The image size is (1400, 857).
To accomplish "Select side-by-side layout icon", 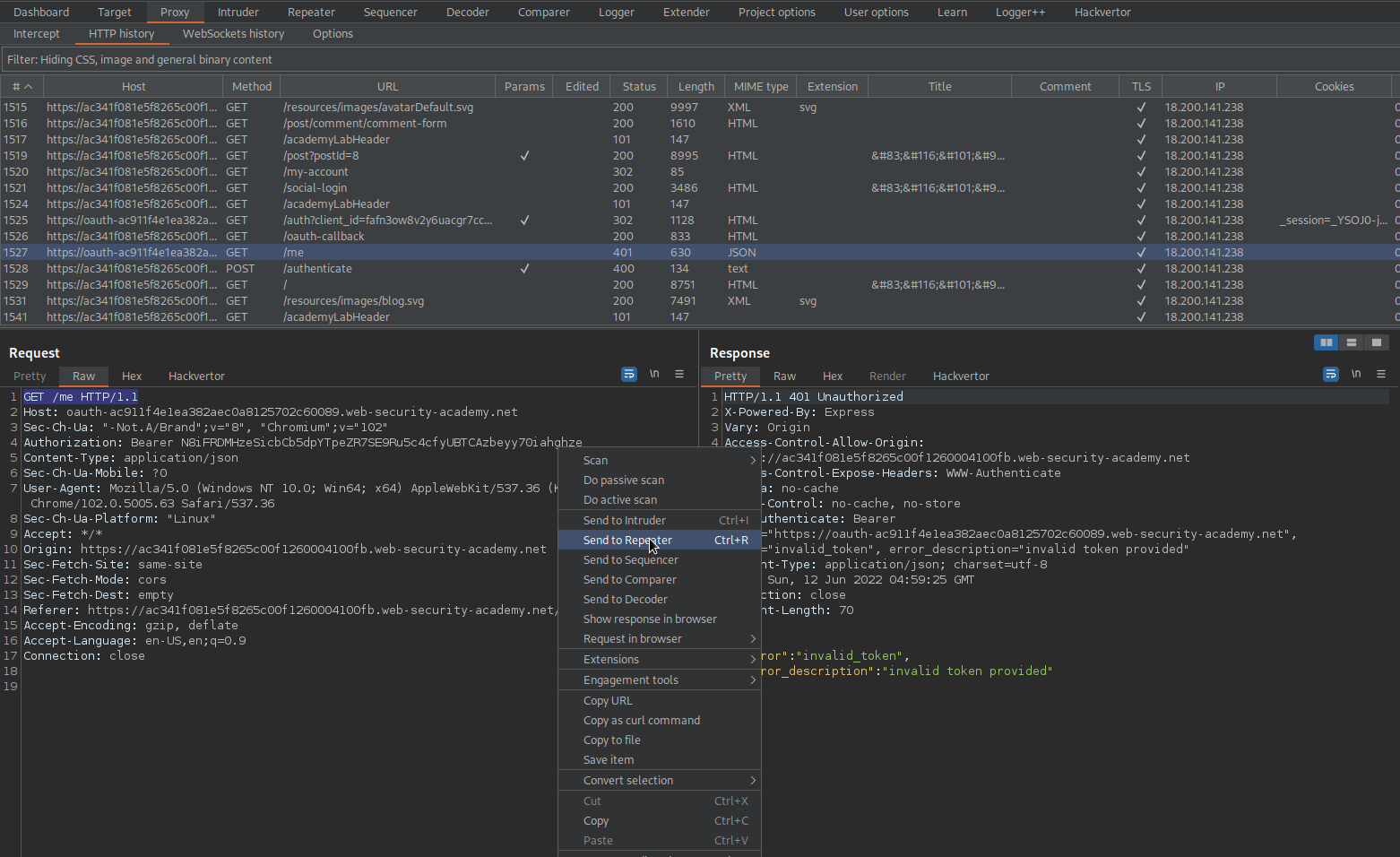I will pyautogui.click(x=1327, y=342).
